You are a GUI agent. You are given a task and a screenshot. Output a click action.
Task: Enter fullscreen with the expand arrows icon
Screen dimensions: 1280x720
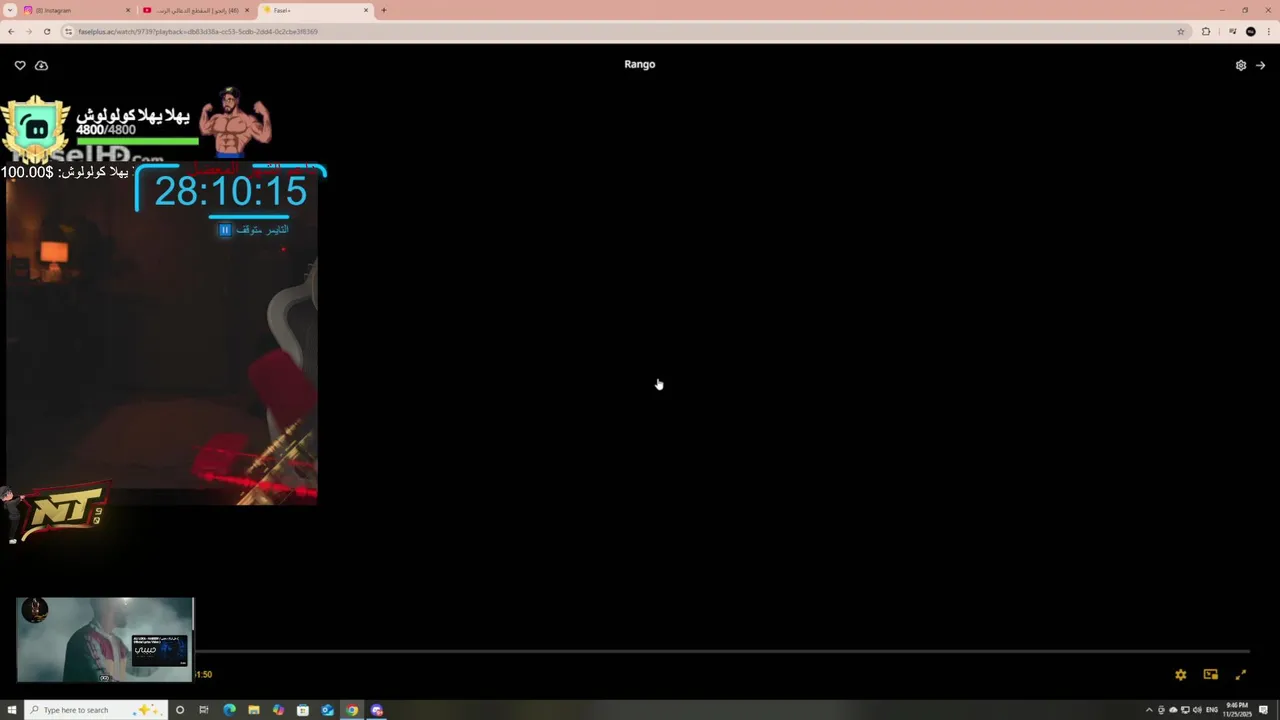1241,675
